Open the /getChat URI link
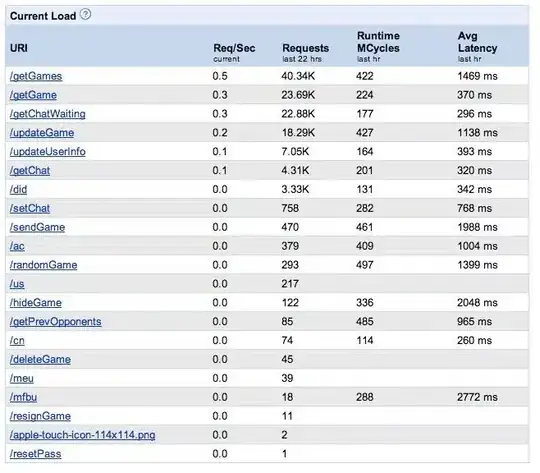The width and height of the screenshot is (540, 473). 30,171
